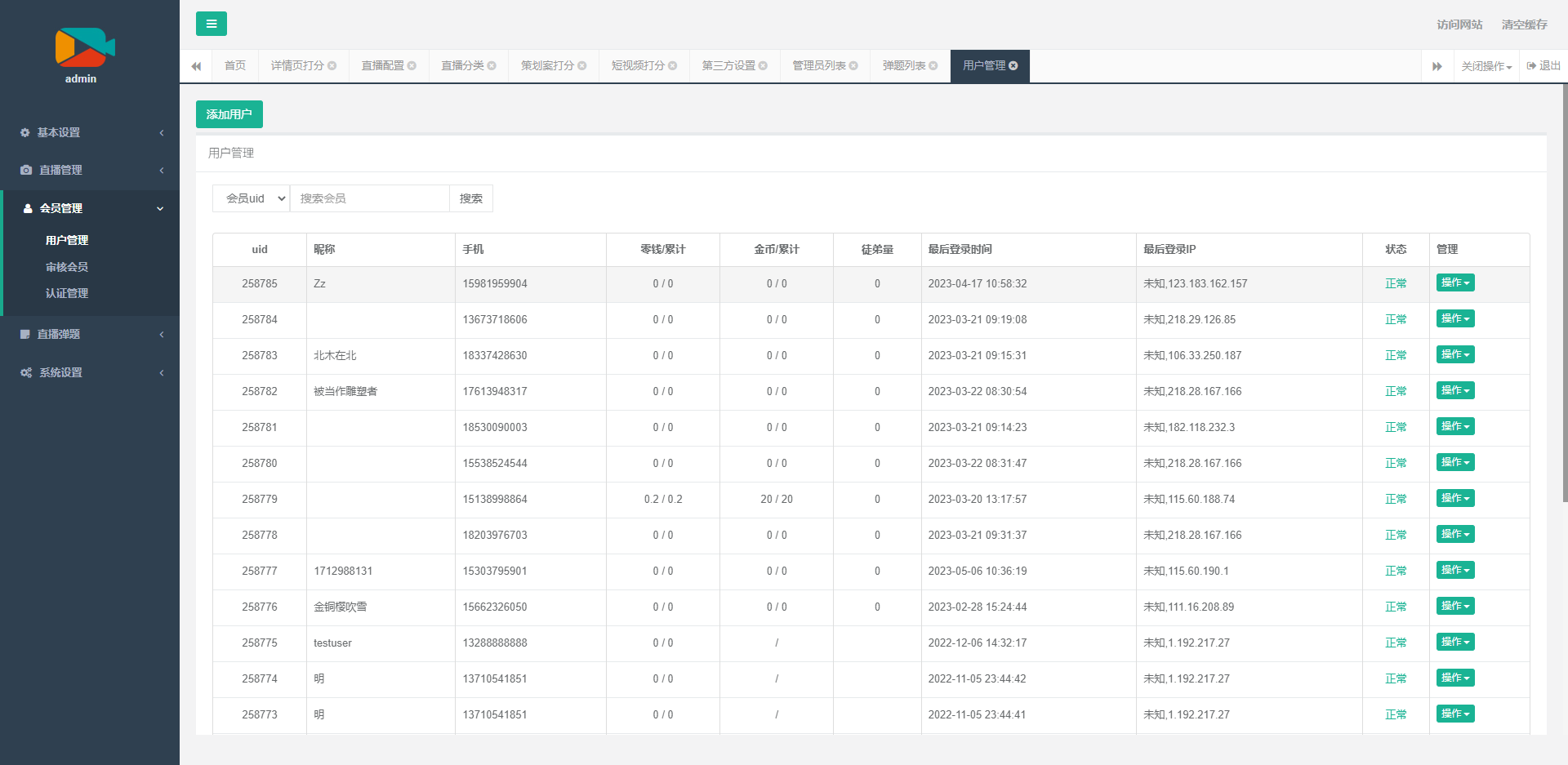
Task: Toggle sidebar with the hamburger menu button
Action: [x=211, y=24]
